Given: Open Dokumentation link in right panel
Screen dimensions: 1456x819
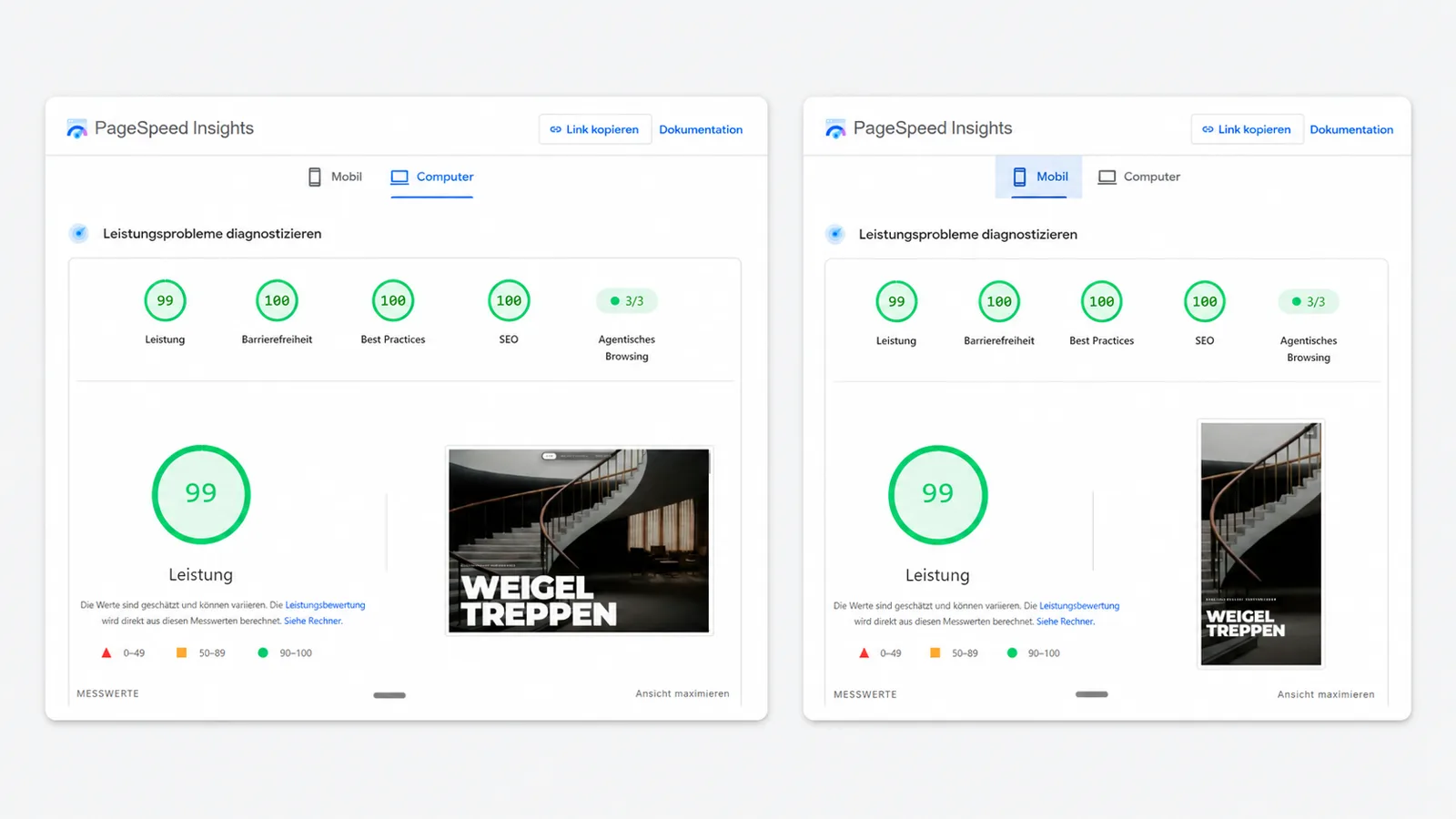Looking at the screenshot, I should pos(1351,129).
